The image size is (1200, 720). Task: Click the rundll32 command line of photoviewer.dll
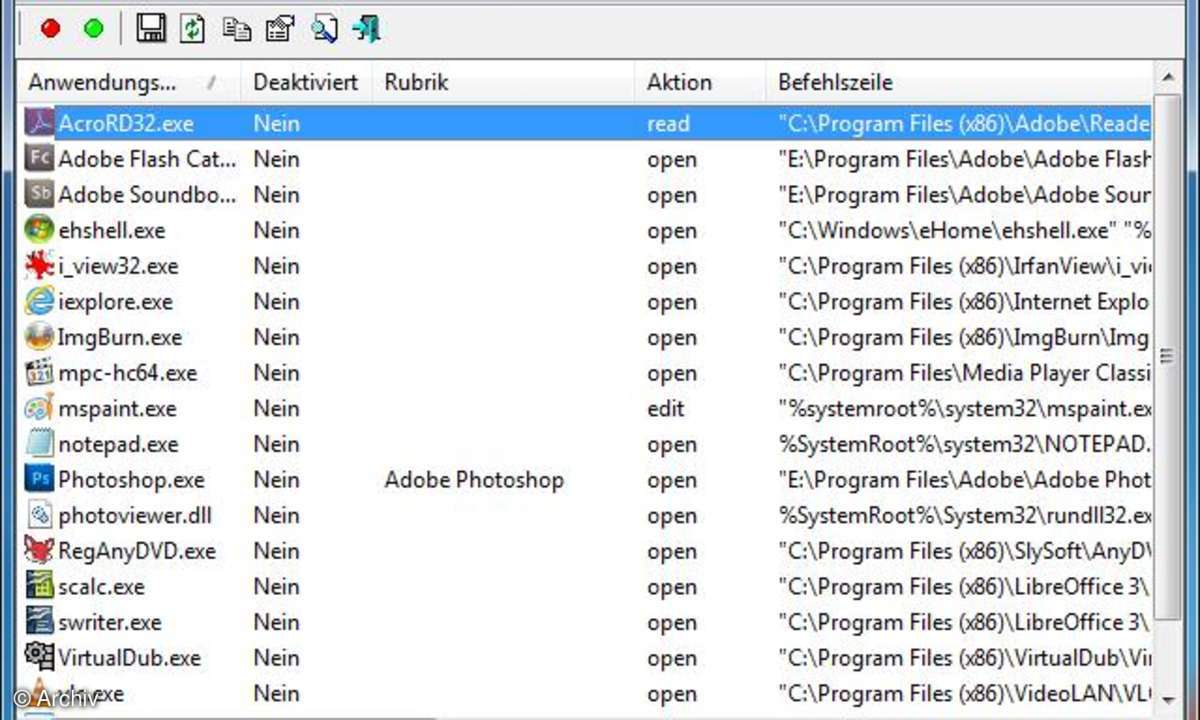965,515
